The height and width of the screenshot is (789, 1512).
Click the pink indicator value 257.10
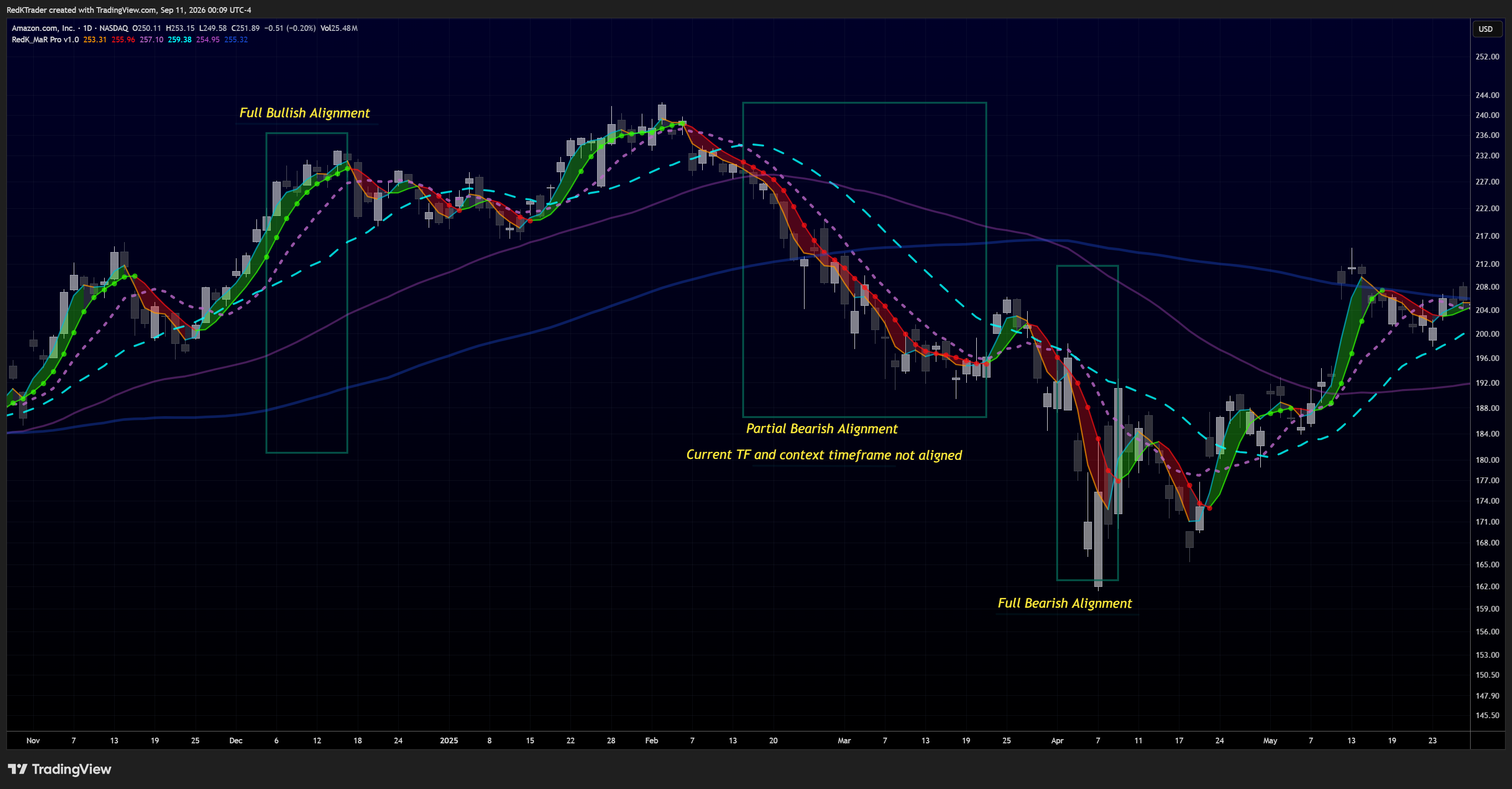click(151, 40)
